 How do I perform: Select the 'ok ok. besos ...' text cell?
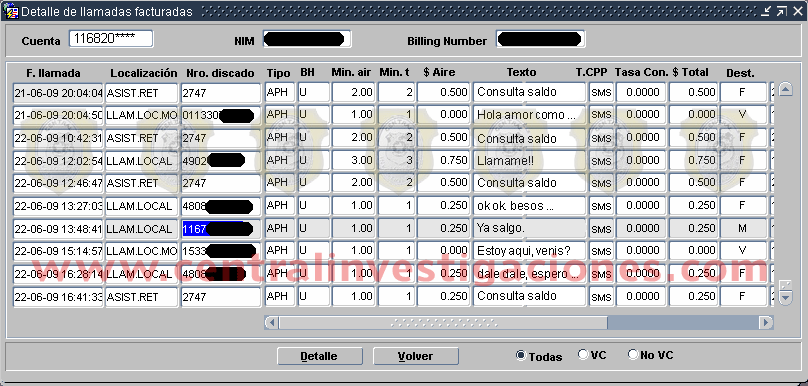tap(530, 206)
